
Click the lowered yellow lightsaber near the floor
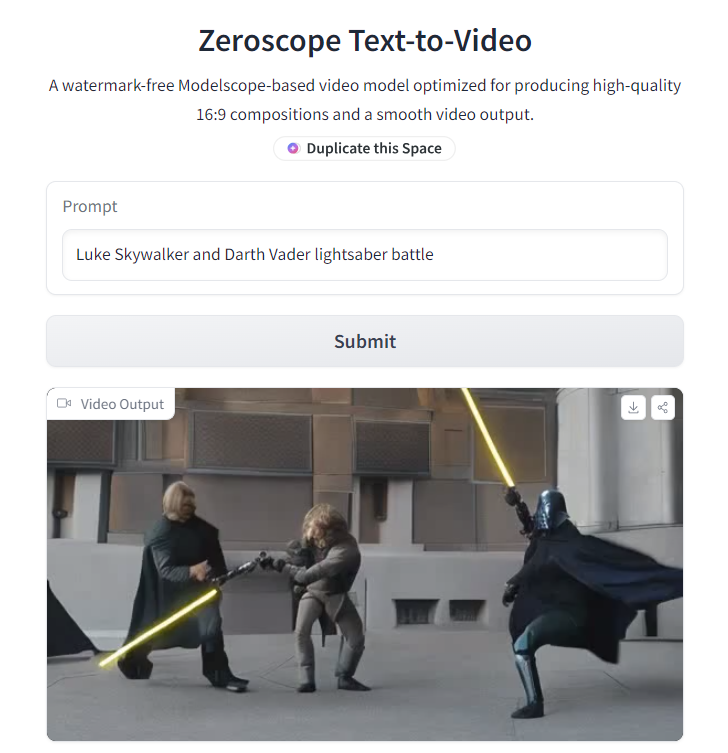pyautogui.click(x=158, y=628)
